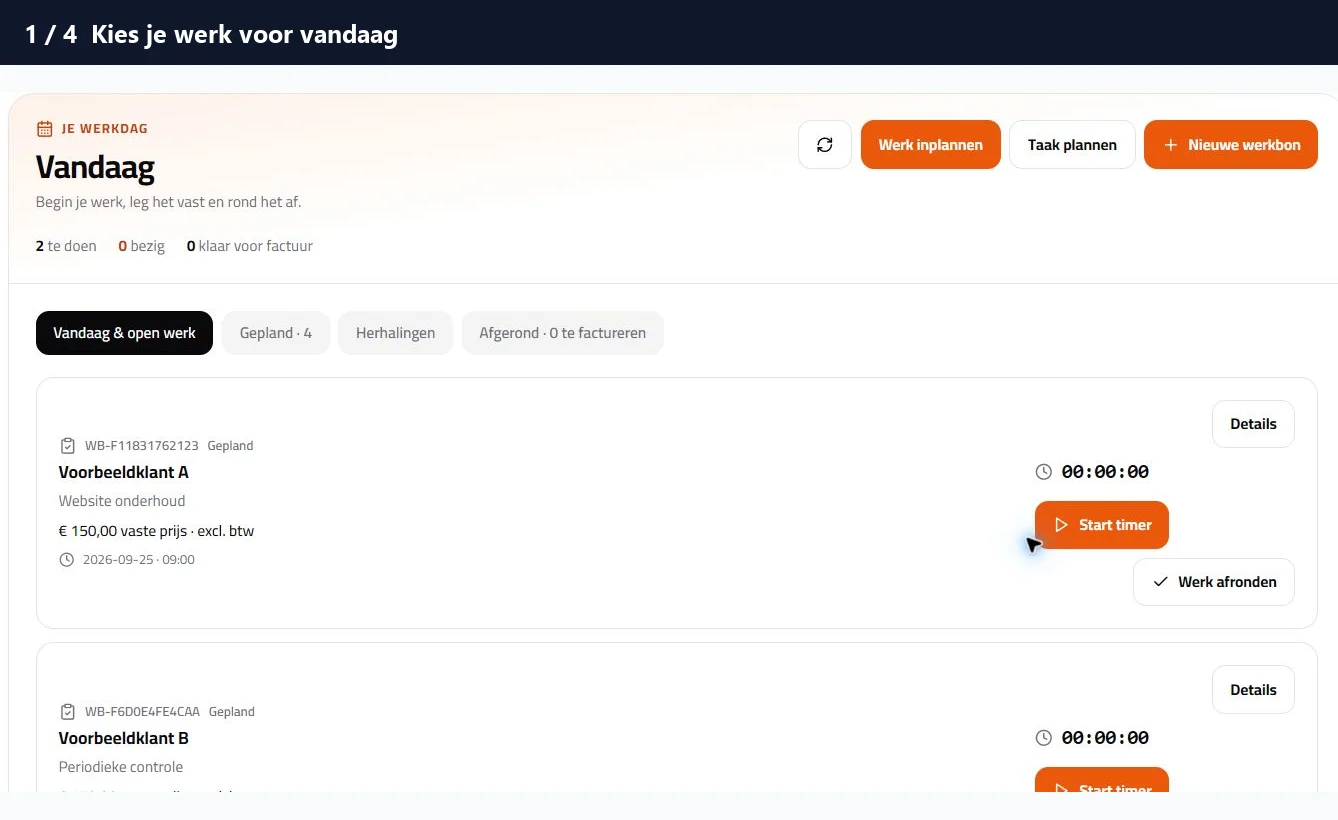Switch to the Gepland · 4 tab
Viewport: 1338px width, 820px height.
276,333
